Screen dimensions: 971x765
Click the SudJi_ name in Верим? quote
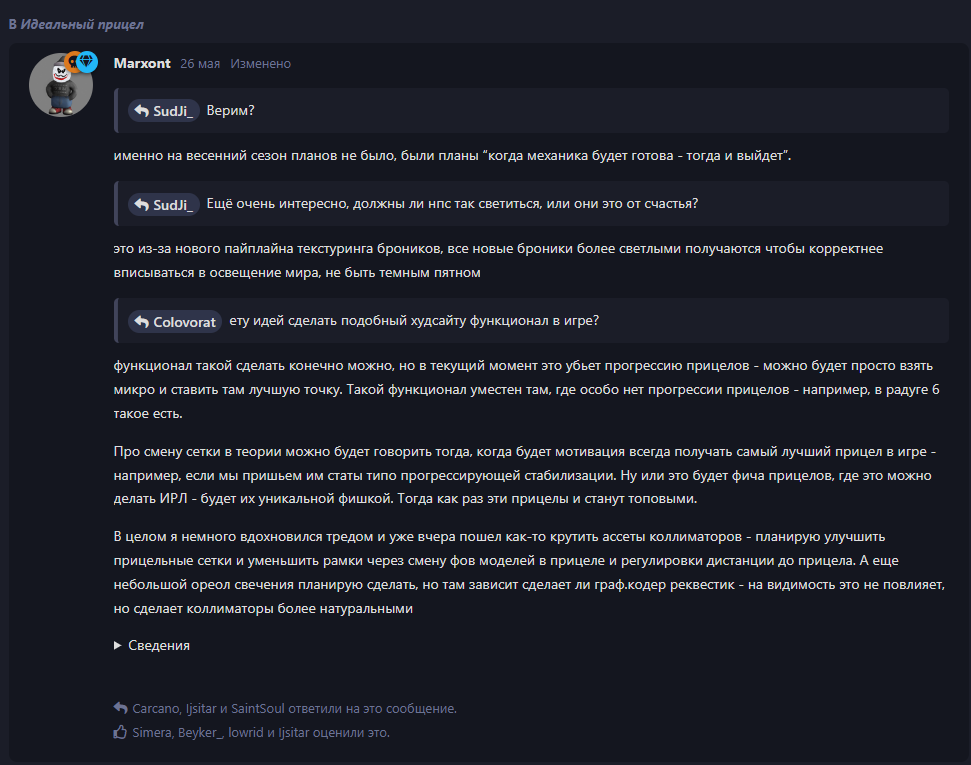click(x=173, y=111)
